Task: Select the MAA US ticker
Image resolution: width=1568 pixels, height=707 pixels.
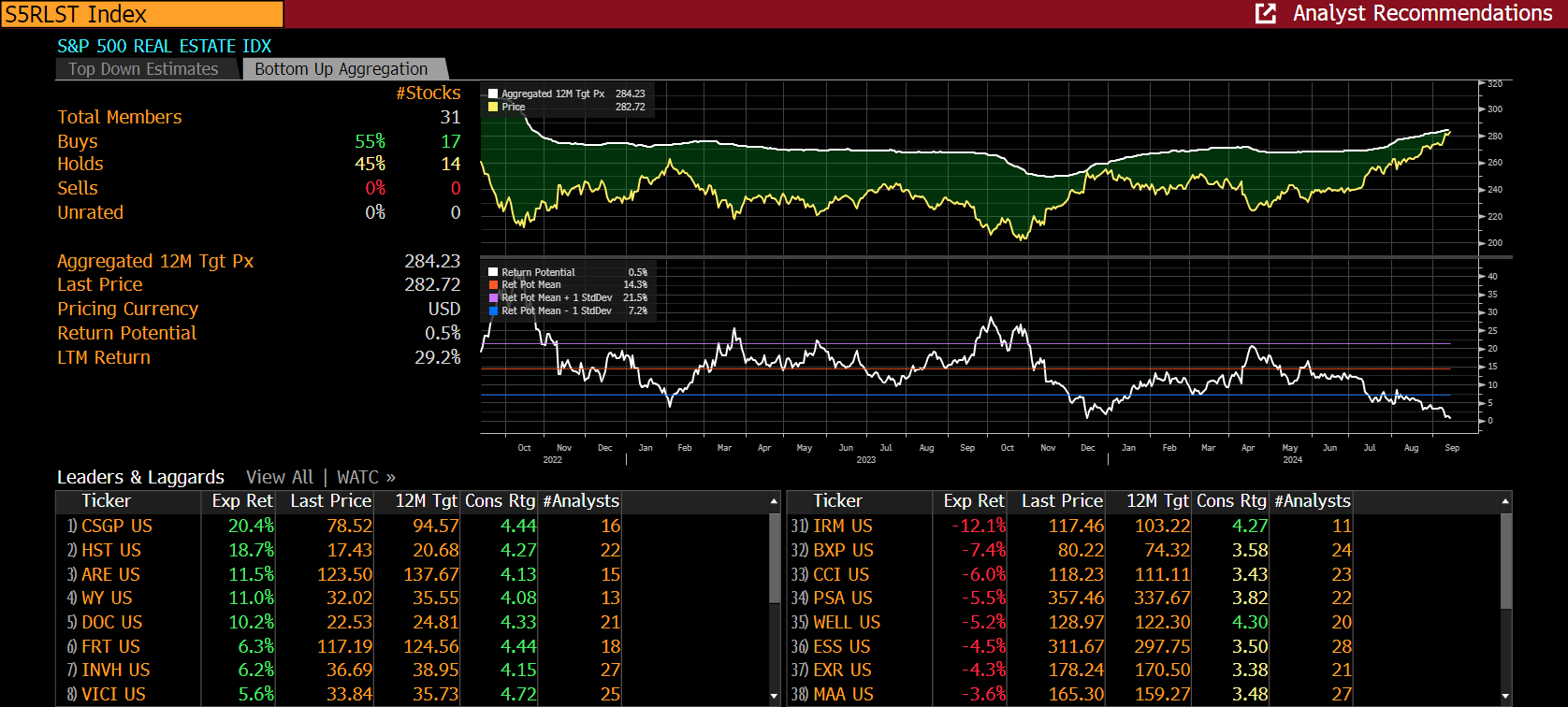Action: 843,695
